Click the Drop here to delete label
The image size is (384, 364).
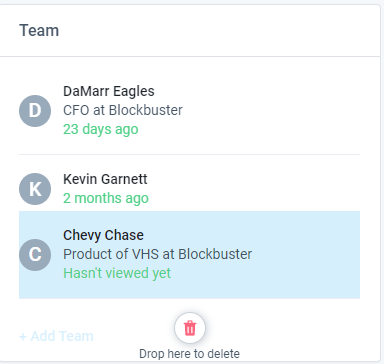coord(189,354)
